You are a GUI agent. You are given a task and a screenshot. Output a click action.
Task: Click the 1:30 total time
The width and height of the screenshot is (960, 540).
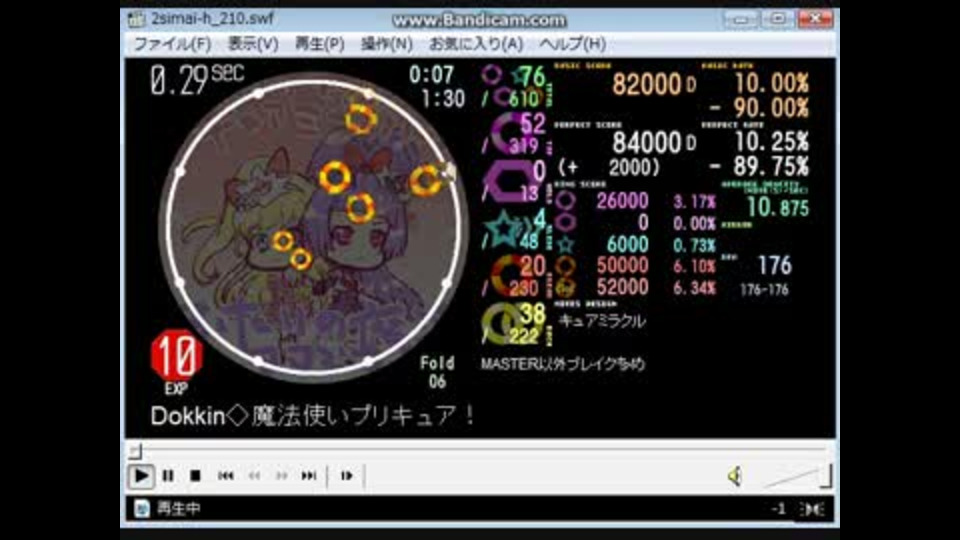click(x=443, y=99)
